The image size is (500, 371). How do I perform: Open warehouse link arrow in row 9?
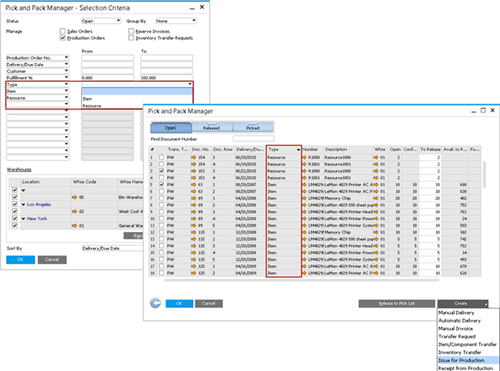376,212
